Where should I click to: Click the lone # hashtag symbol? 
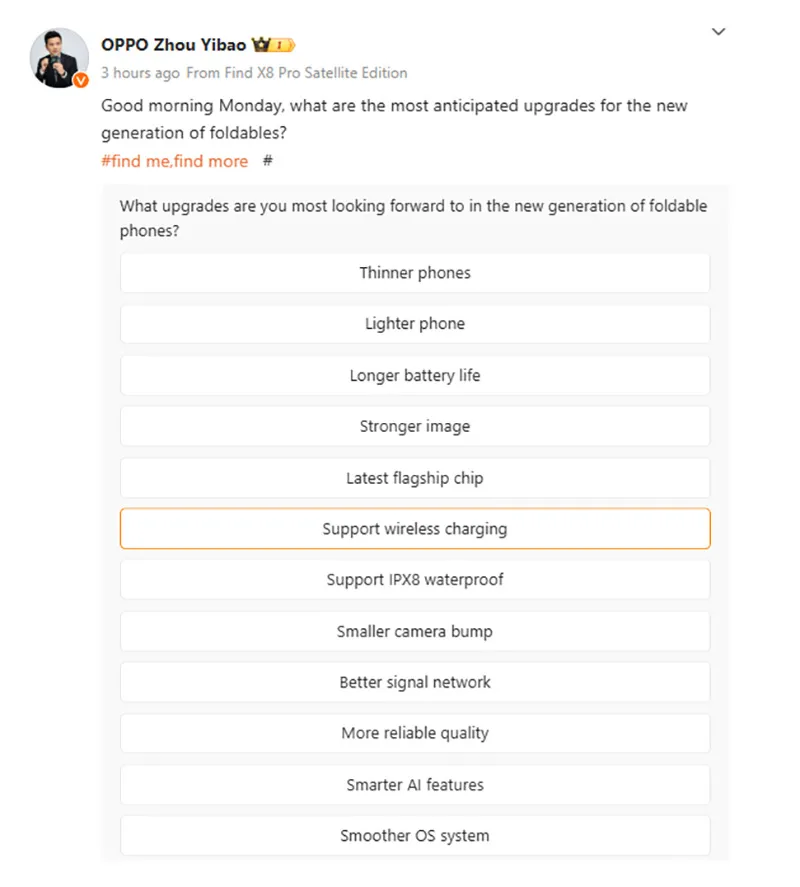(268, 161)
